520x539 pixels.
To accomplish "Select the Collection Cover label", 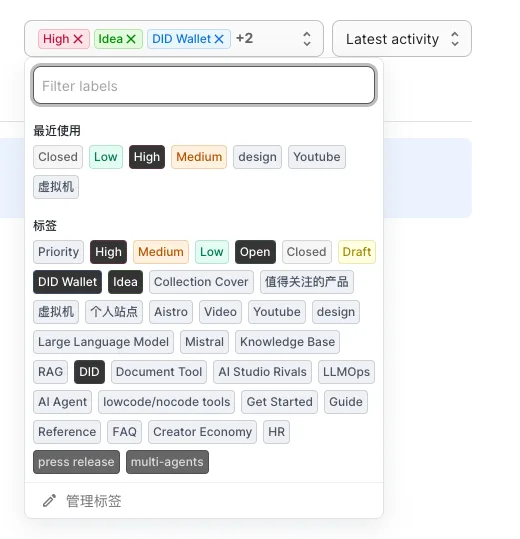I will [x=201, y=282].
